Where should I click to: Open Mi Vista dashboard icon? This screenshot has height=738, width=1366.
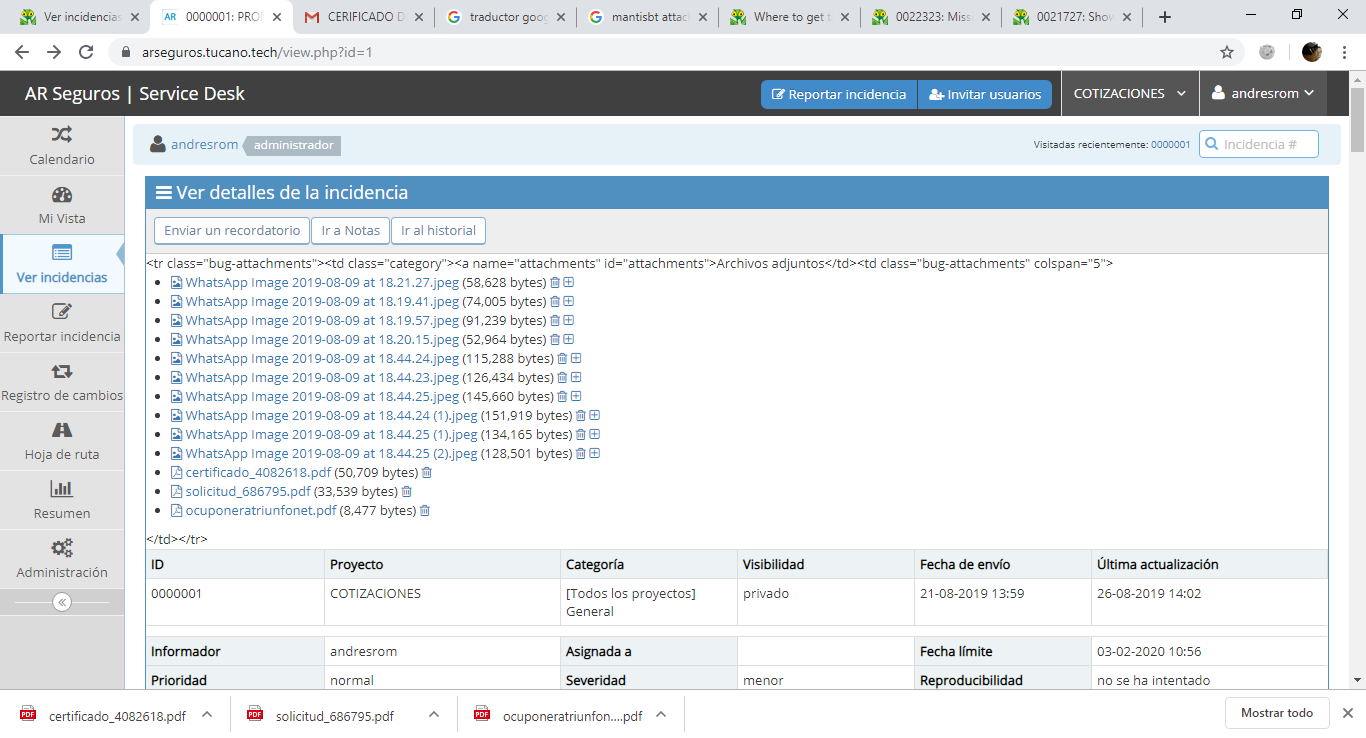click(x=62, y=195)
